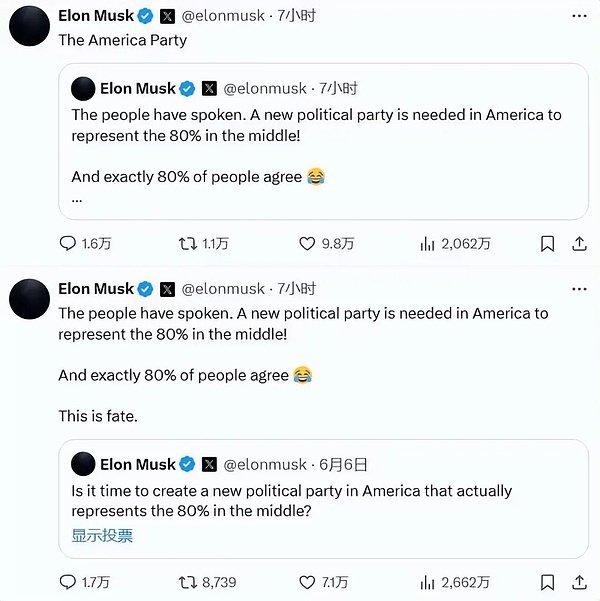
Task: Click Elon Musk name in the June 6 quote
Action: [137, 464]
